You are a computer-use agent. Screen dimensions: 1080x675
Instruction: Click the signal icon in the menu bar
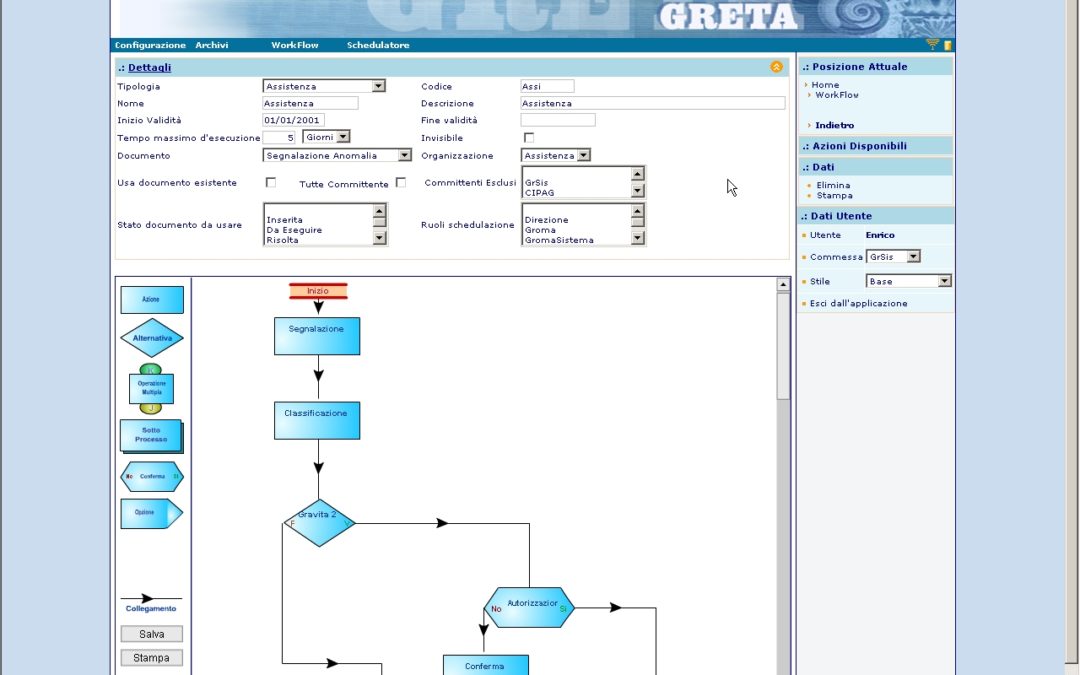[x=933, y=45]
